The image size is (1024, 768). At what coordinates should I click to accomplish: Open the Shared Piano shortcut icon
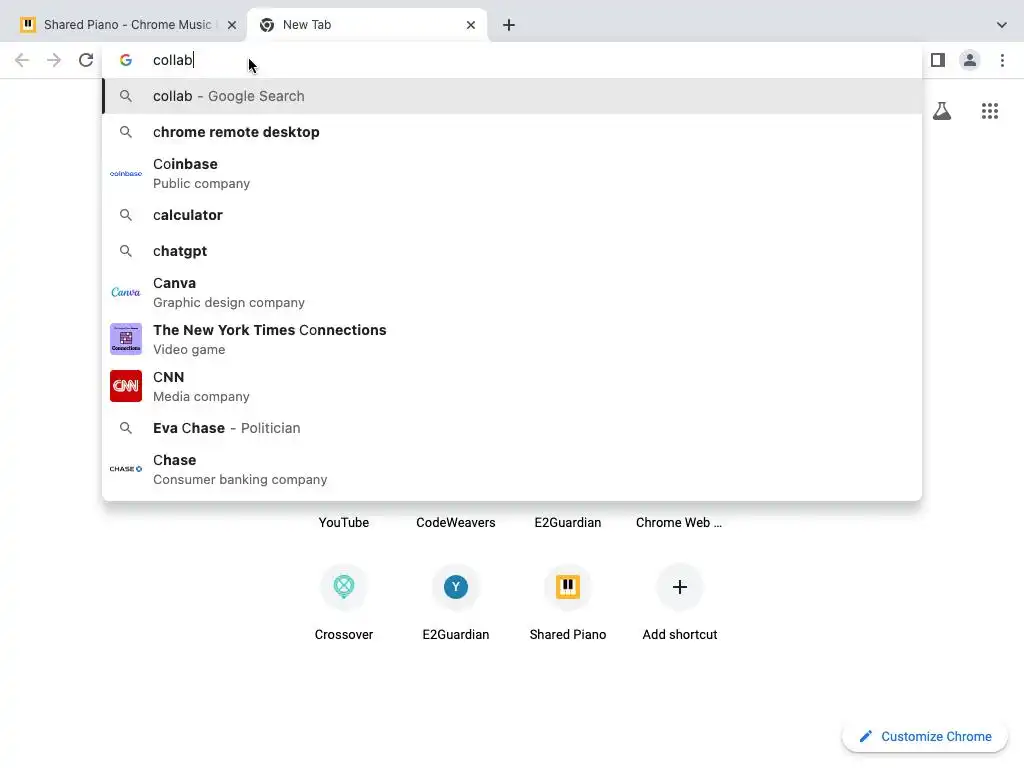[x=568, y=586]
